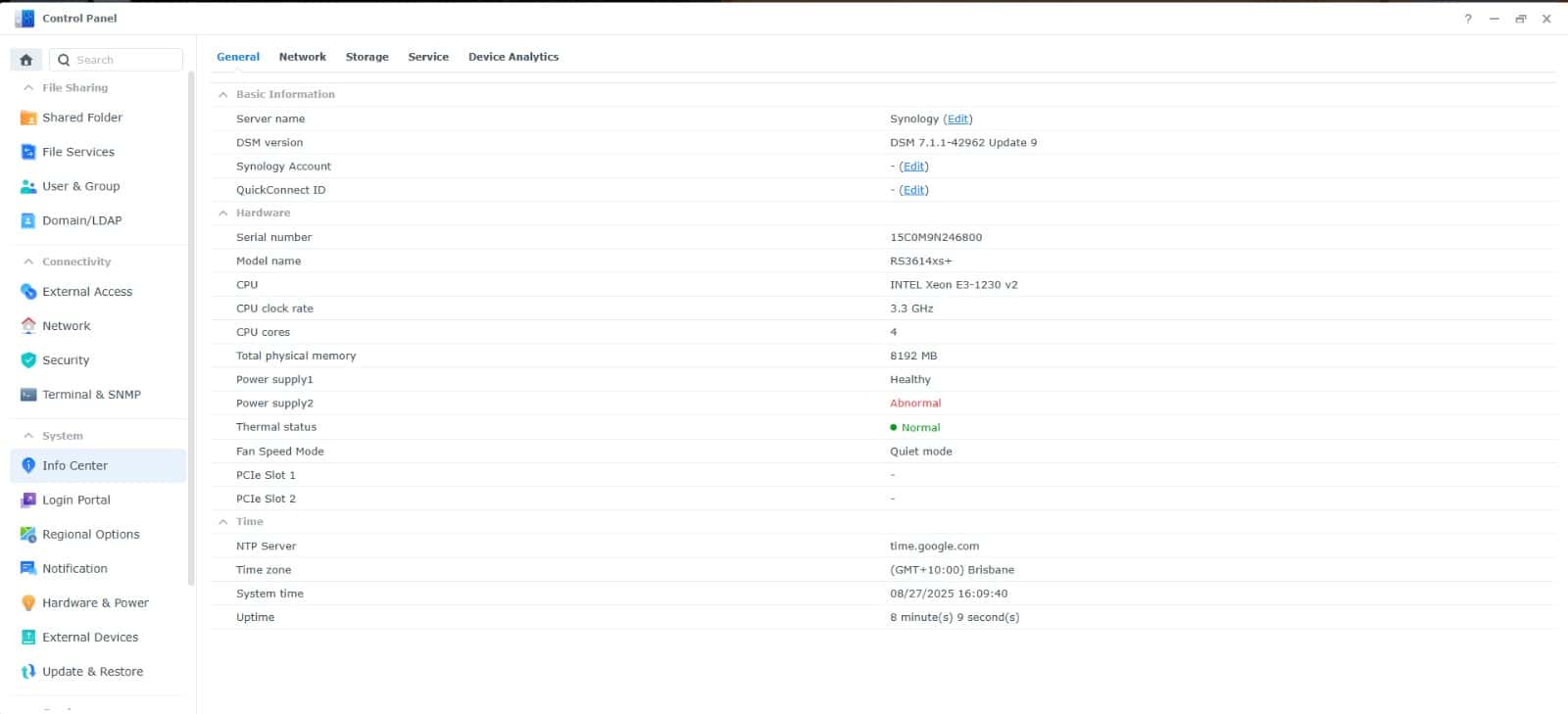Click the help question mark icon
1568x714 pixels.
click(x=1468, y=19)
